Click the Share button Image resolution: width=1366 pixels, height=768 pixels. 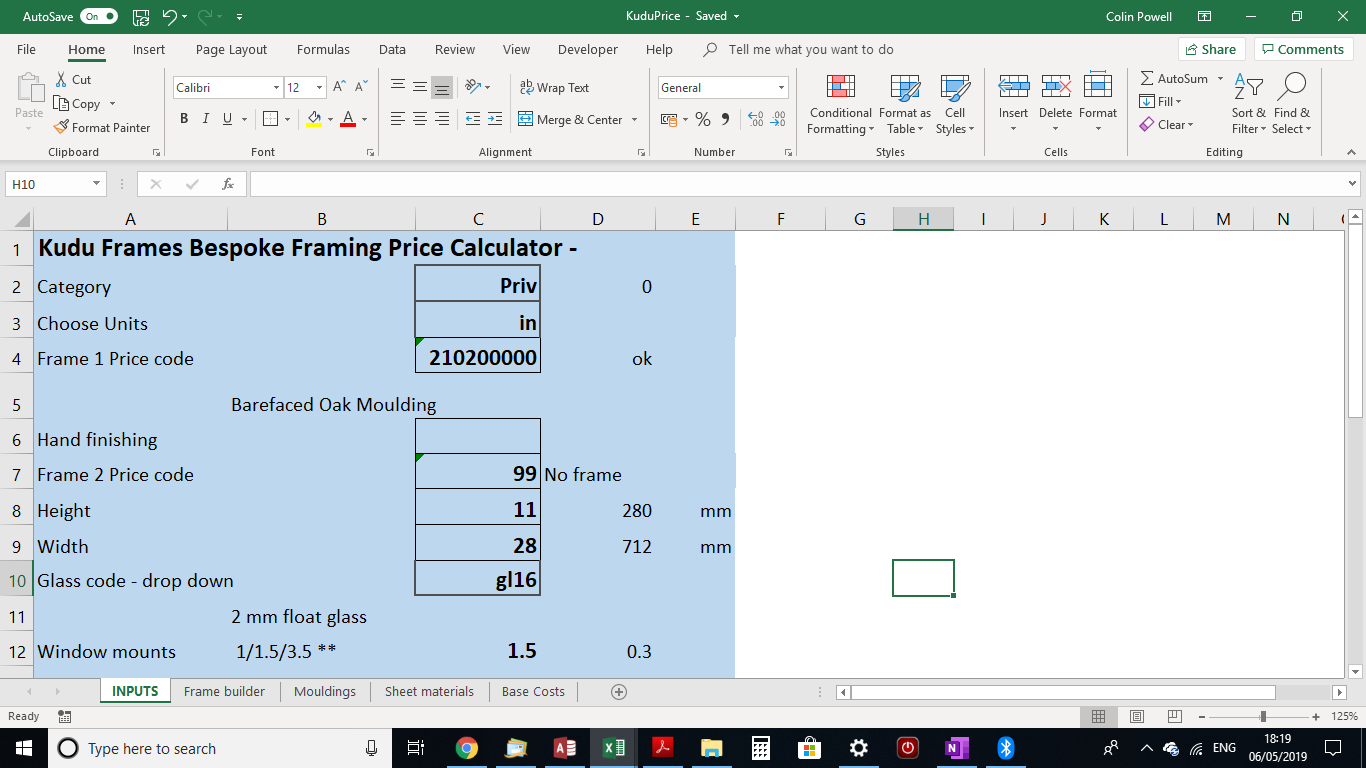[1210, 49]
